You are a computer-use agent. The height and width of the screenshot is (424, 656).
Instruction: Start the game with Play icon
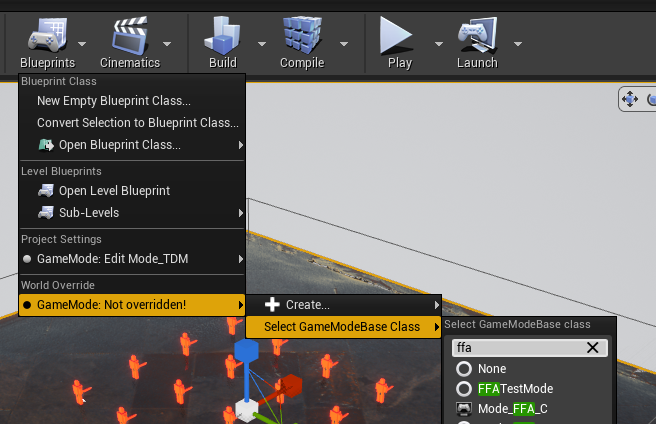click(398, 36)
